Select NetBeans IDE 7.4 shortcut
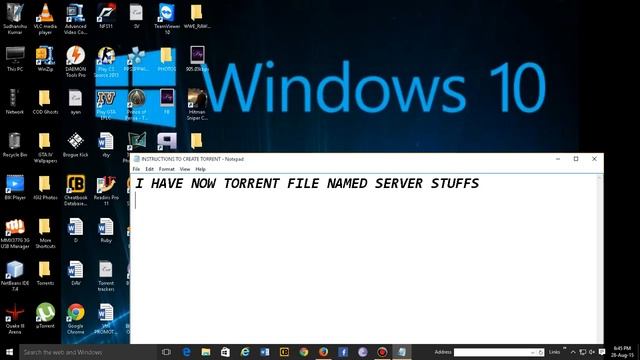The height and width of the screenshot is (360, 640). coord(15,276)
